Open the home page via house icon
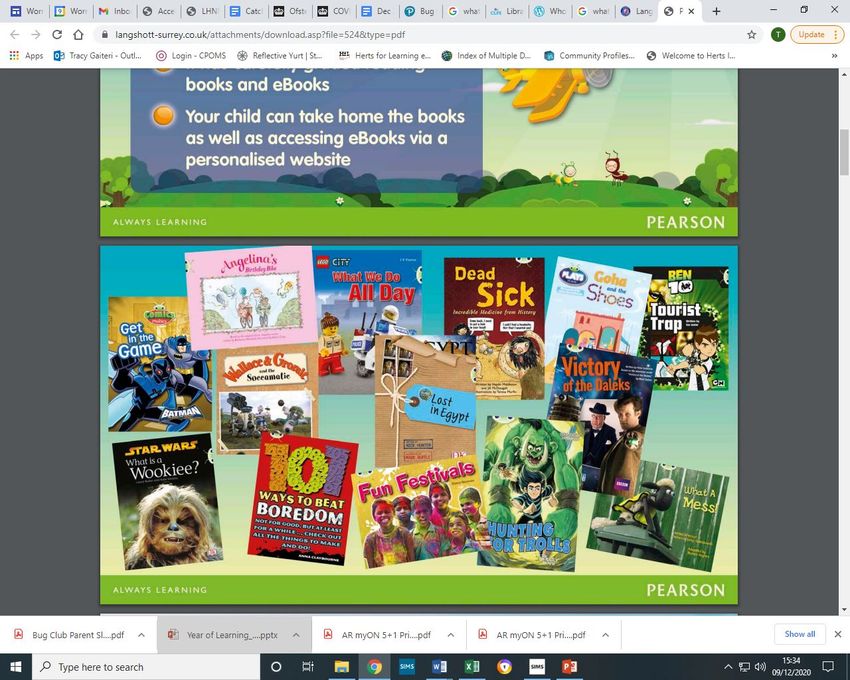850x680 pixels. pos(79,35)
